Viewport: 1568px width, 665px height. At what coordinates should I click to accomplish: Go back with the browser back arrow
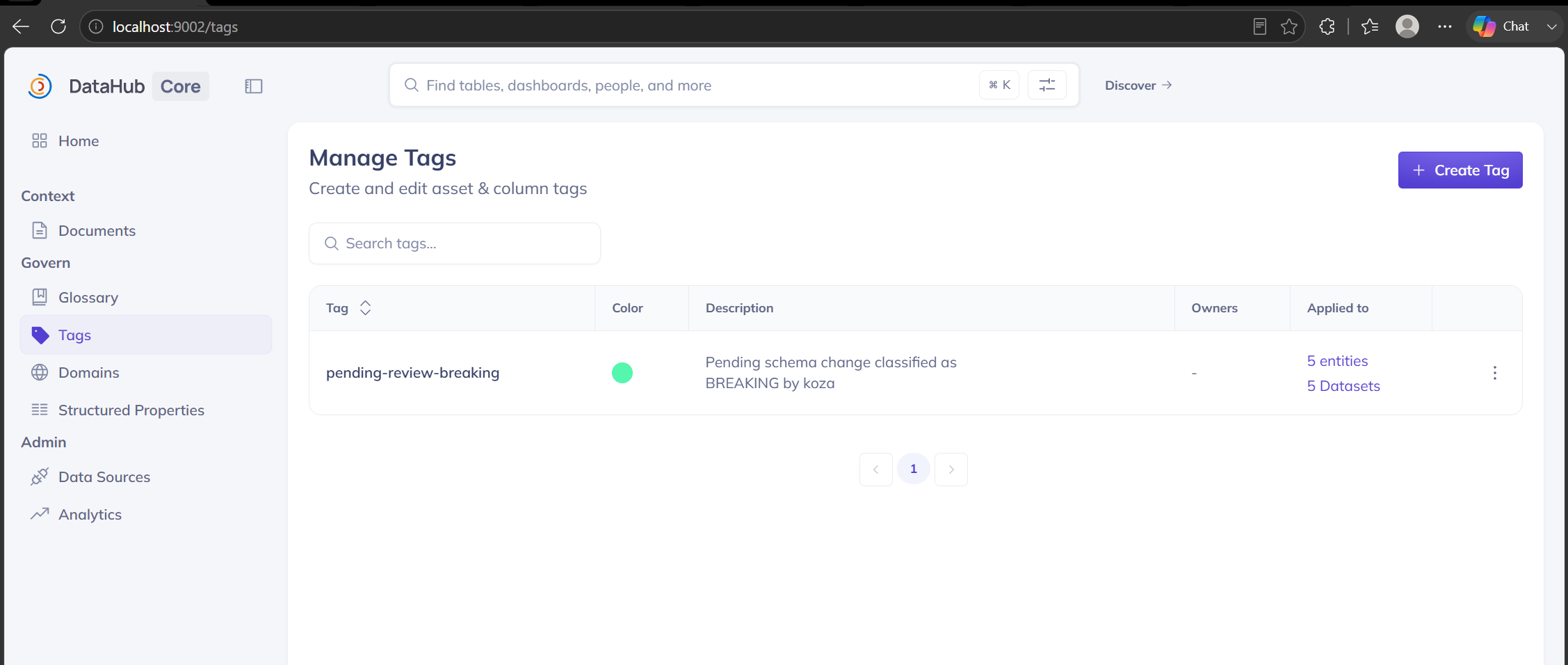tap(21, 26)
